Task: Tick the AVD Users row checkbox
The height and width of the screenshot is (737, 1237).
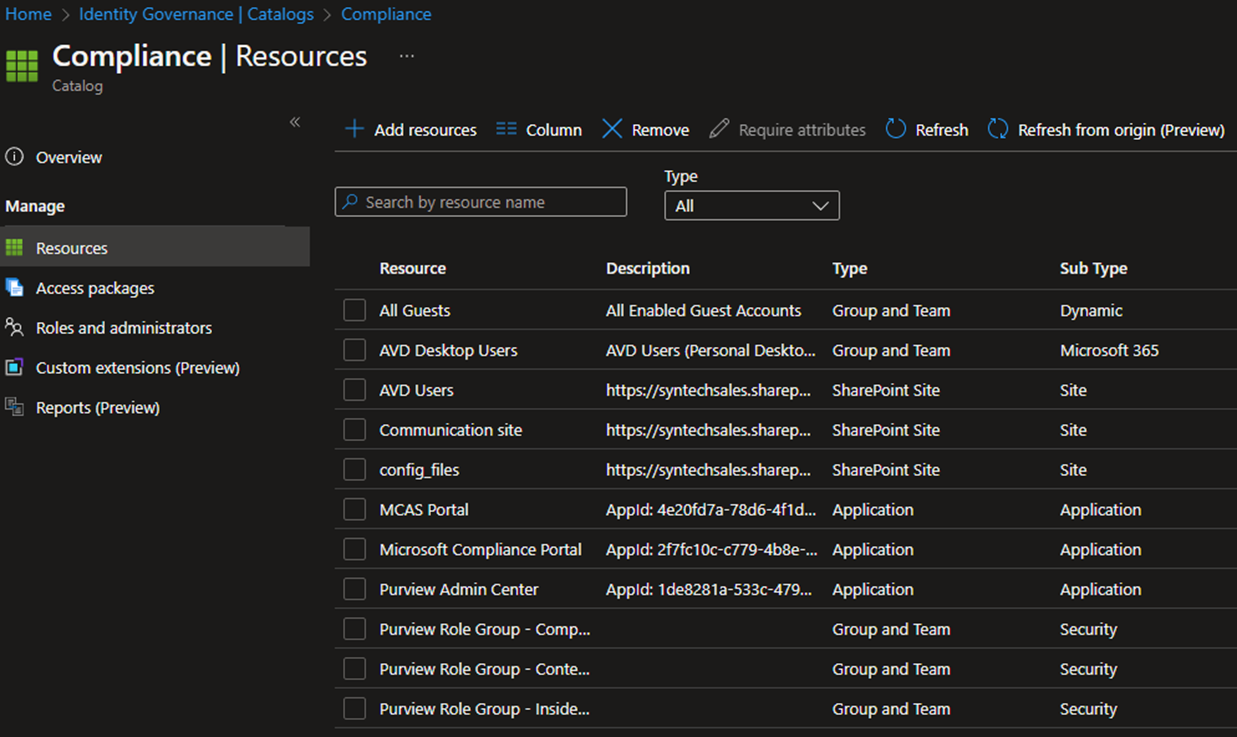Action: tap(354, 391)
